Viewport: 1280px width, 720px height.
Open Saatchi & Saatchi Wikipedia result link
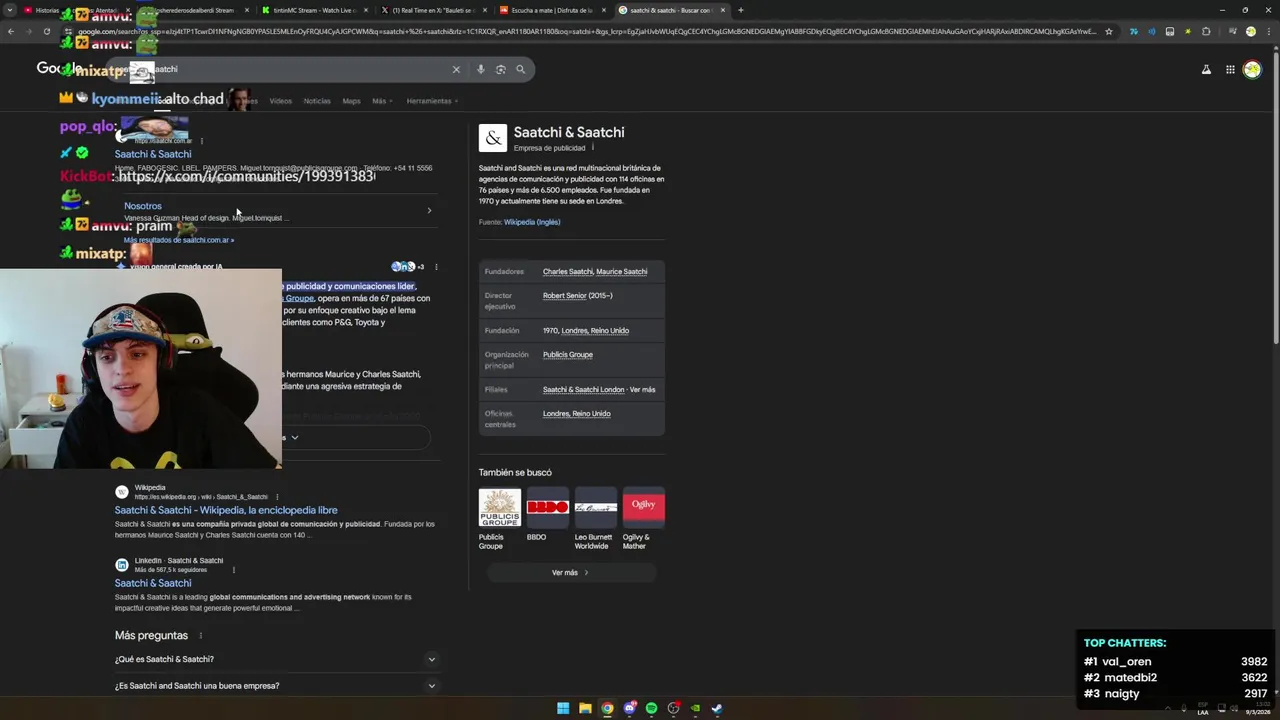[226, 510]
